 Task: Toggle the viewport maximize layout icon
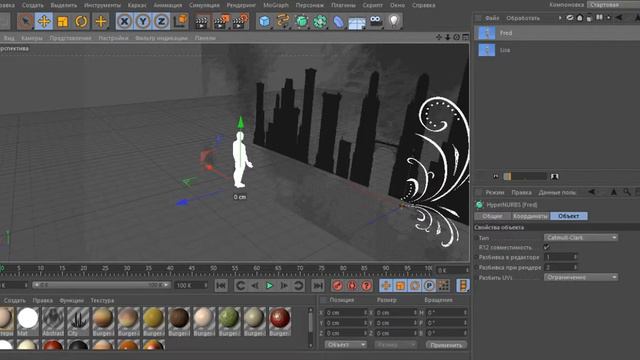(465, 37)
